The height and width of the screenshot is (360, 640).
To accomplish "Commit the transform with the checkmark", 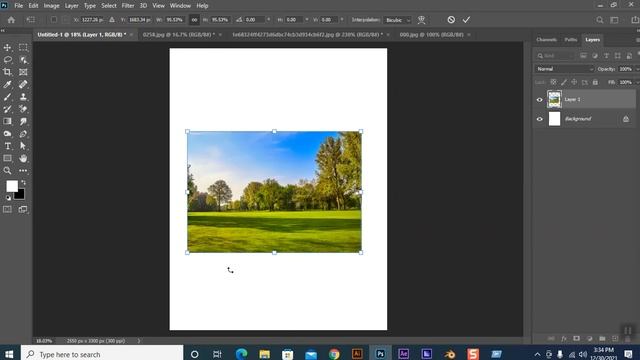I will [x=467, y=20].
